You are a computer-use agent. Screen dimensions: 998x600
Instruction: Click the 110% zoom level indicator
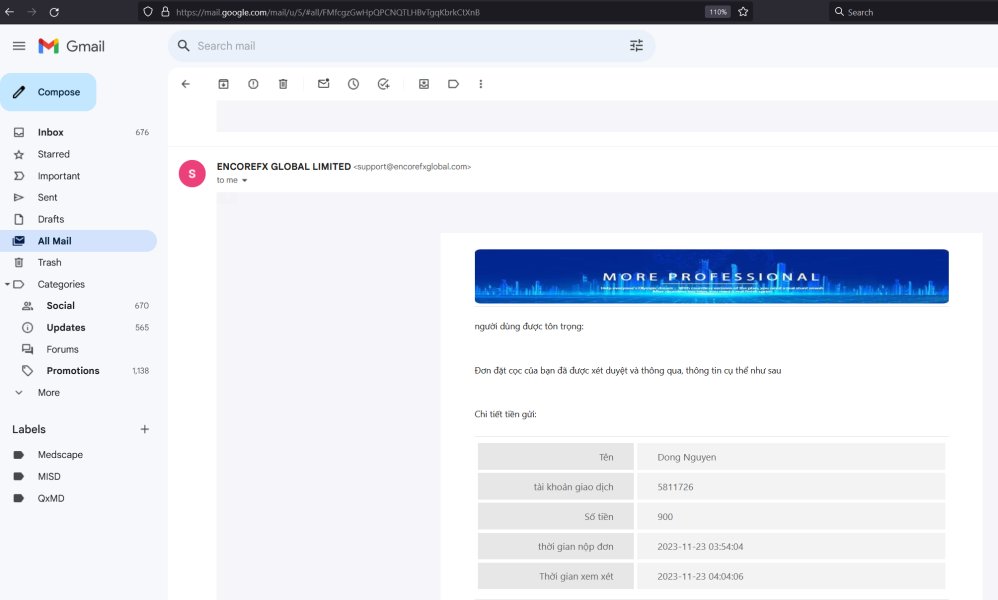point(717,12)
